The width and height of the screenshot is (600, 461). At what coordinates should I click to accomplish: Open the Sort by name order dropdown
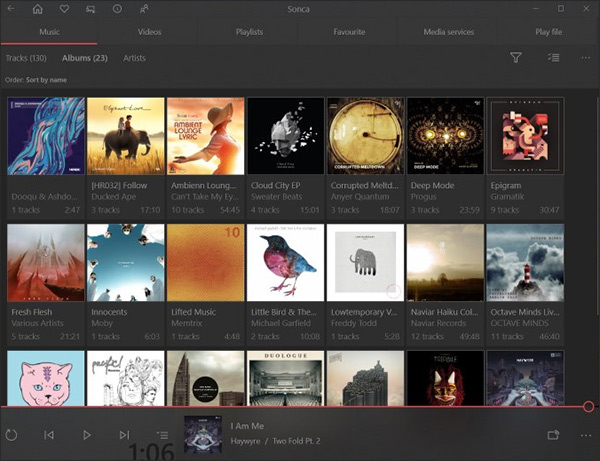click(x=46, y=79)
